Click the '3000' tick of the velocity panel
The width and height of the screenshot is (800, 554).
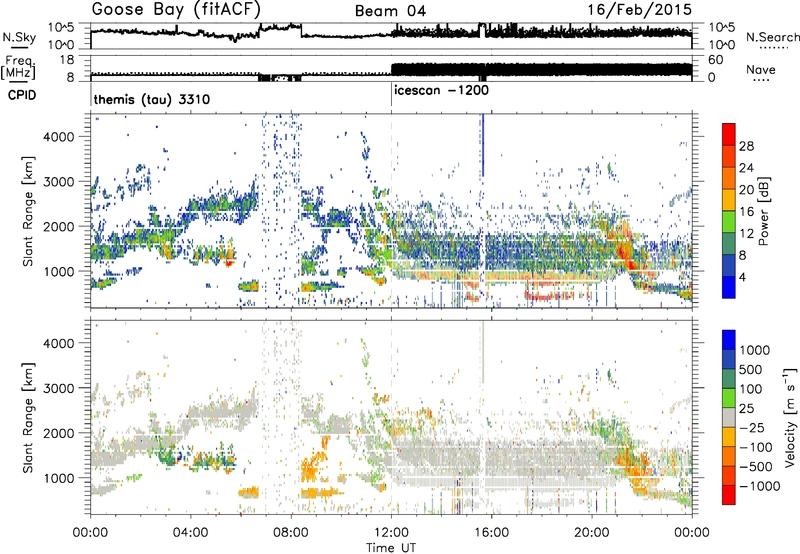[x=58, y=388]
